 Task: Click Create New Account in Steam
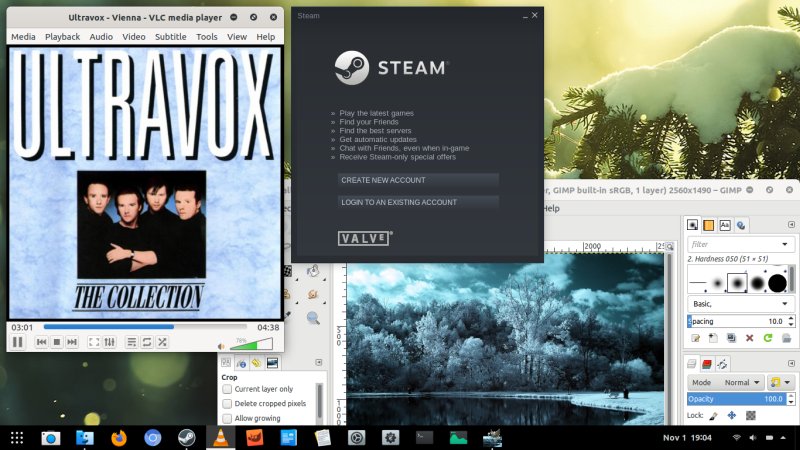point(417,180)
